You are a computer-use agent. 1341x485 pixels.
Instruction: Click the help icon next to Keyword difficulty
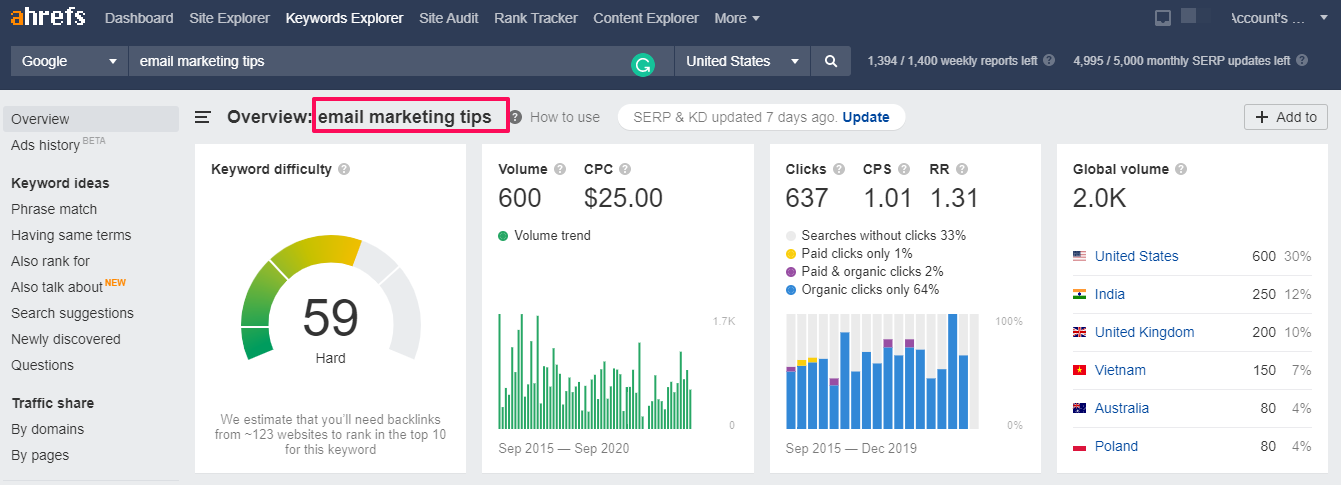(344, 169)
